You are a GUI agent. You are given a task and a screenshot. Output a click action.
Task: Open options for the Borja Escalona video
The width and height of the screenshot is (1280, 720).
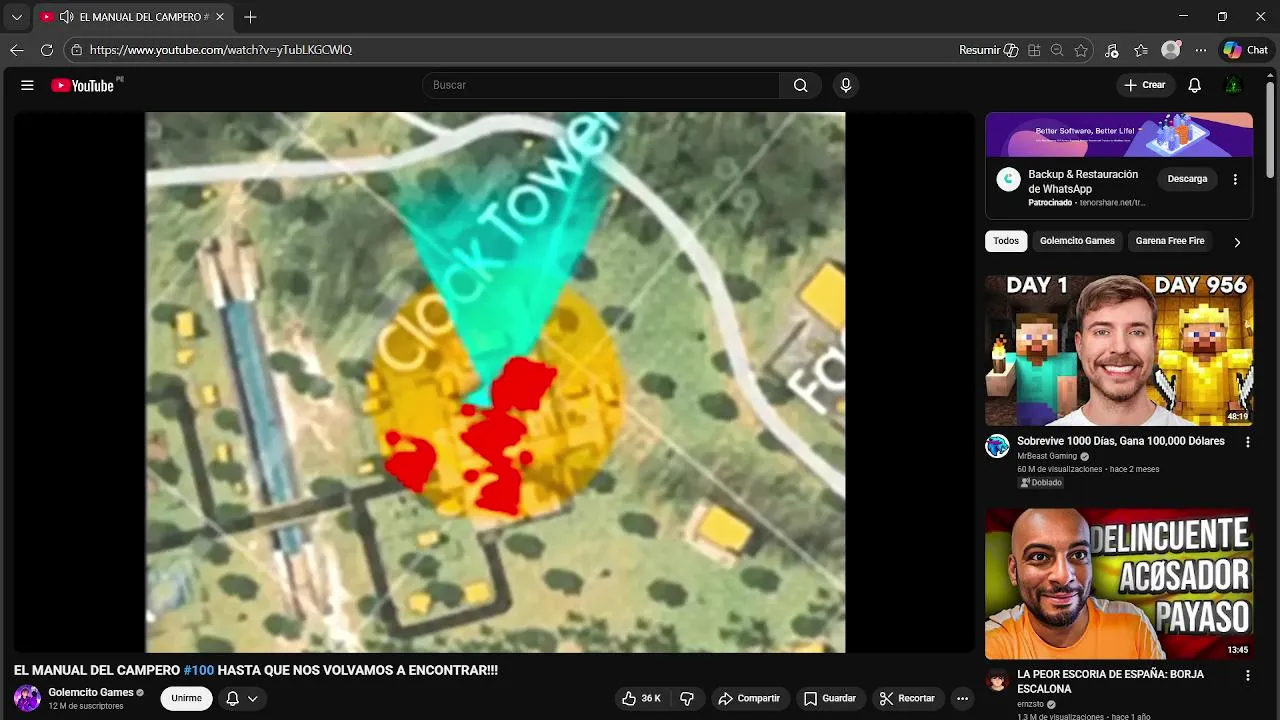[1247, 676]
